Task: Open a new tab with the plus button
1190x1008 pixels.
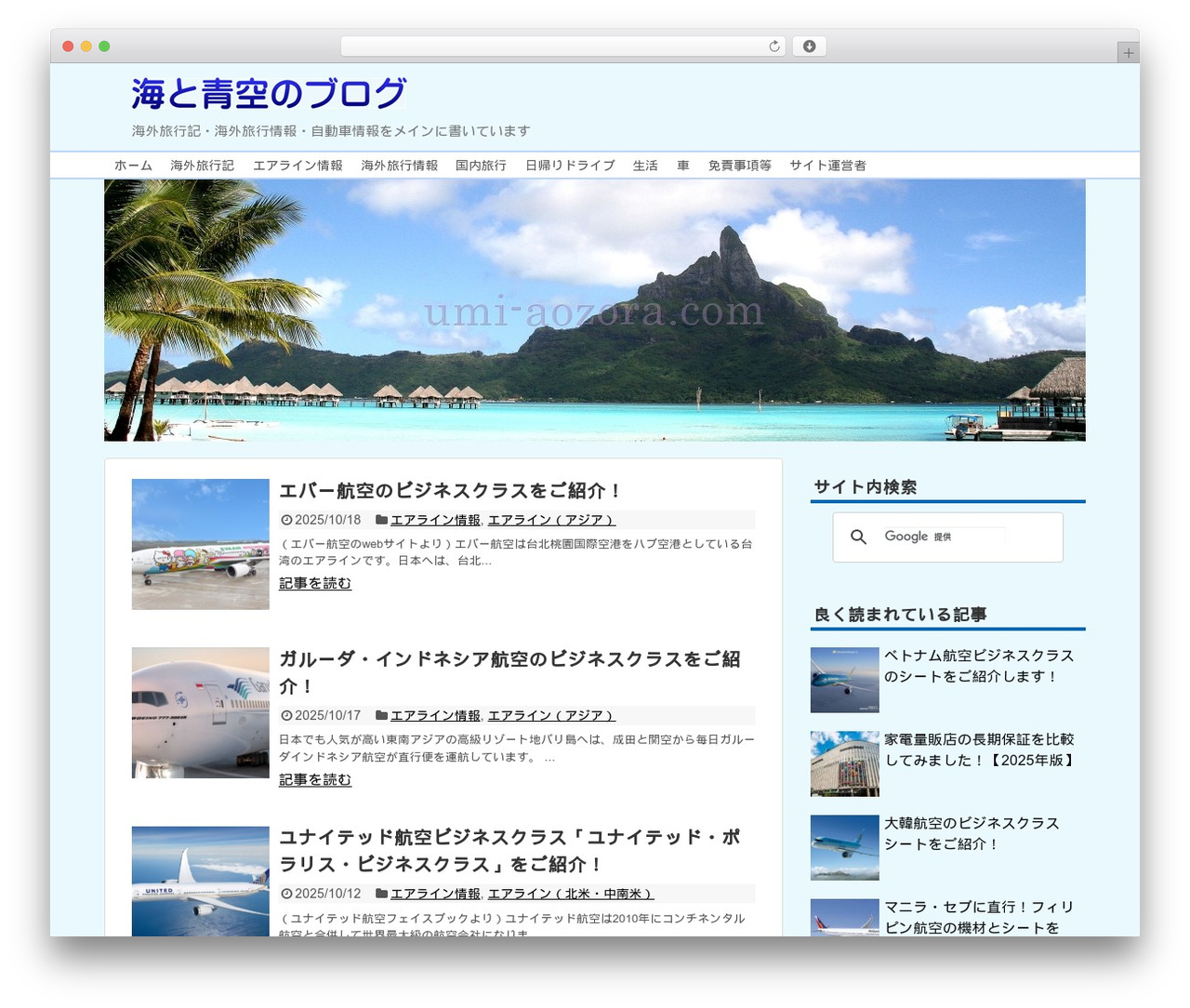Action: point(1128,53)
